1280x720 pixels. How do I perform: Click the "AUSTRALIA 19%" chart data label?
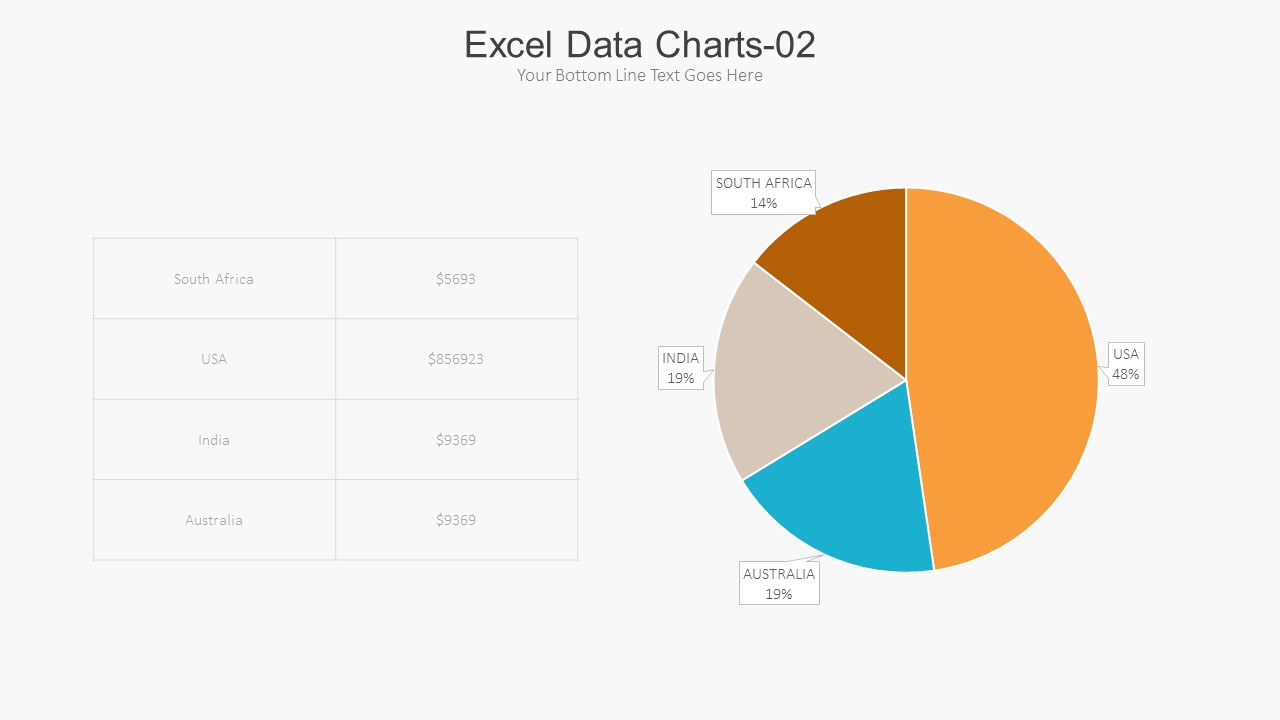pyautogui.click(x=779, y=584)
